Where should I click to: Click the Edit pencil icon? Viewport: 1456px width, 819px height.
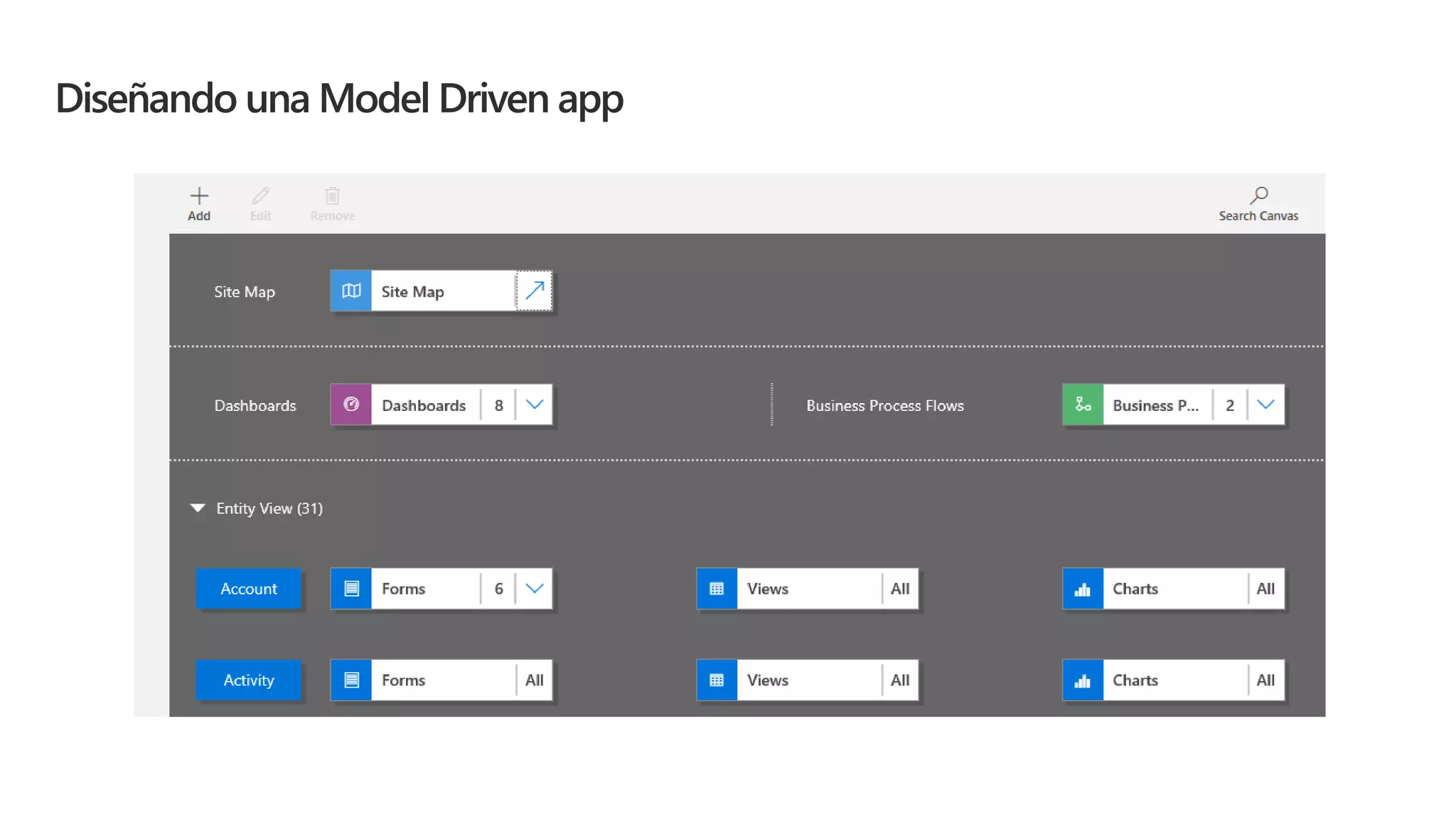(261, 196)
